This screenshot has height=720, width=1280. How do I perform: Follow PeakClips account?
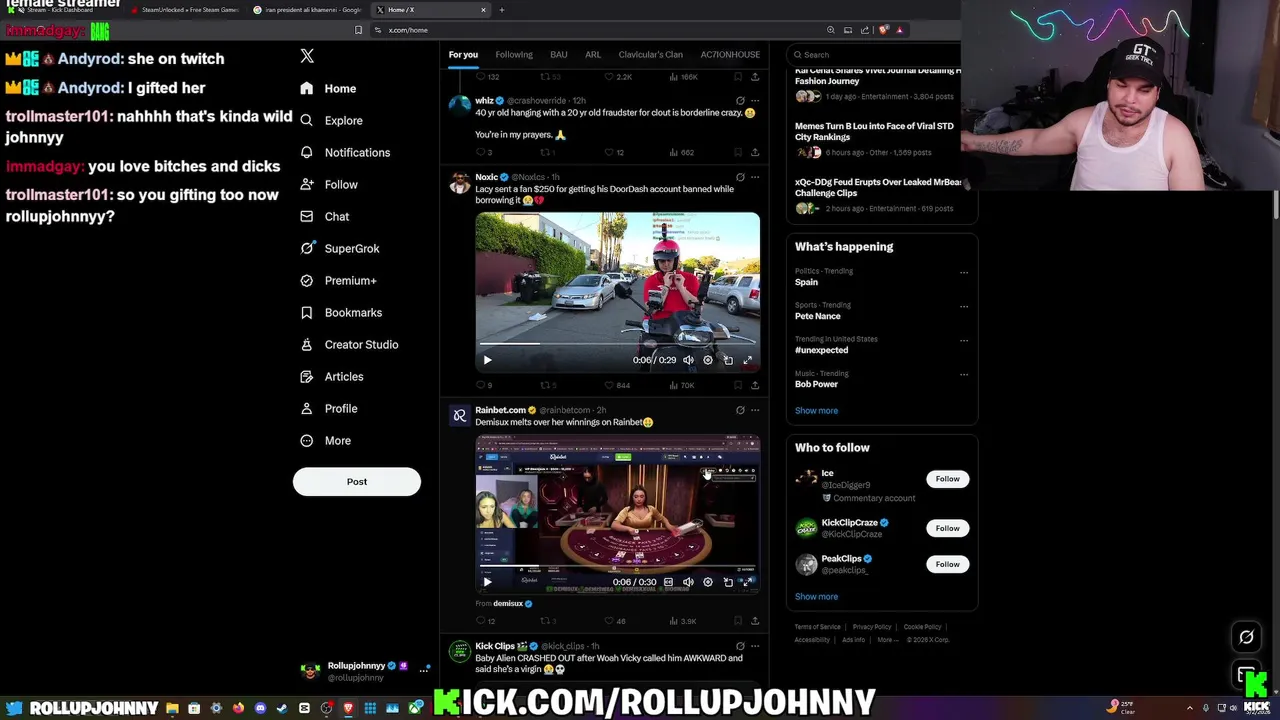tap(947, 564)
